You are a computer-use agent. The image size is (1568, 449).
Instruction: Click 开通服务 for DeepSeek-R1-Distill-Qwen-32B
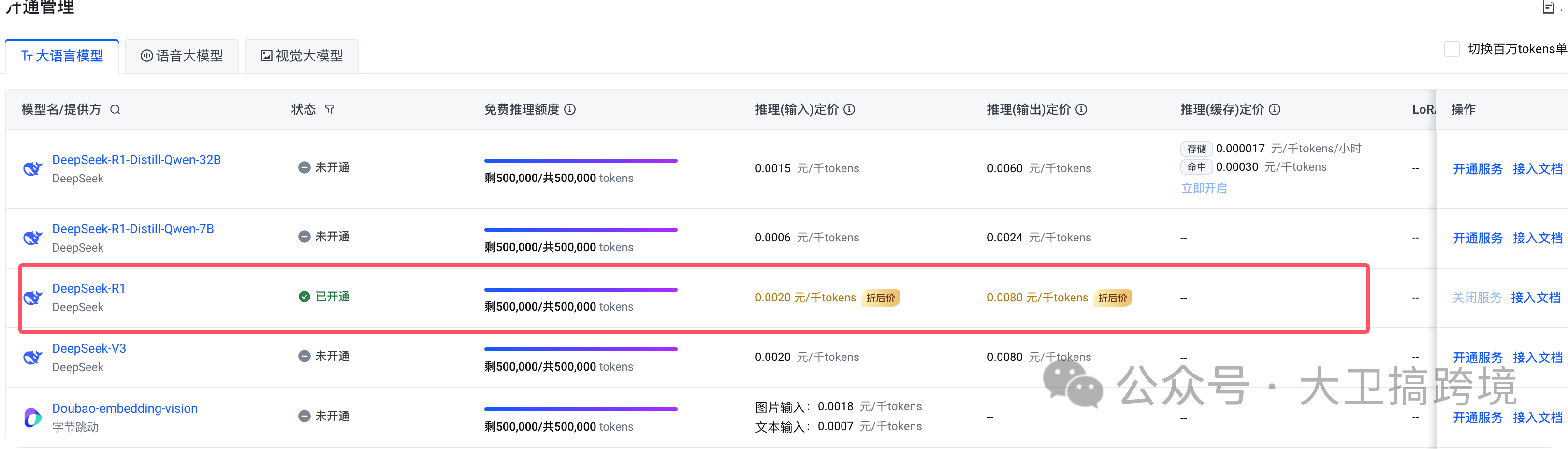1477,169
